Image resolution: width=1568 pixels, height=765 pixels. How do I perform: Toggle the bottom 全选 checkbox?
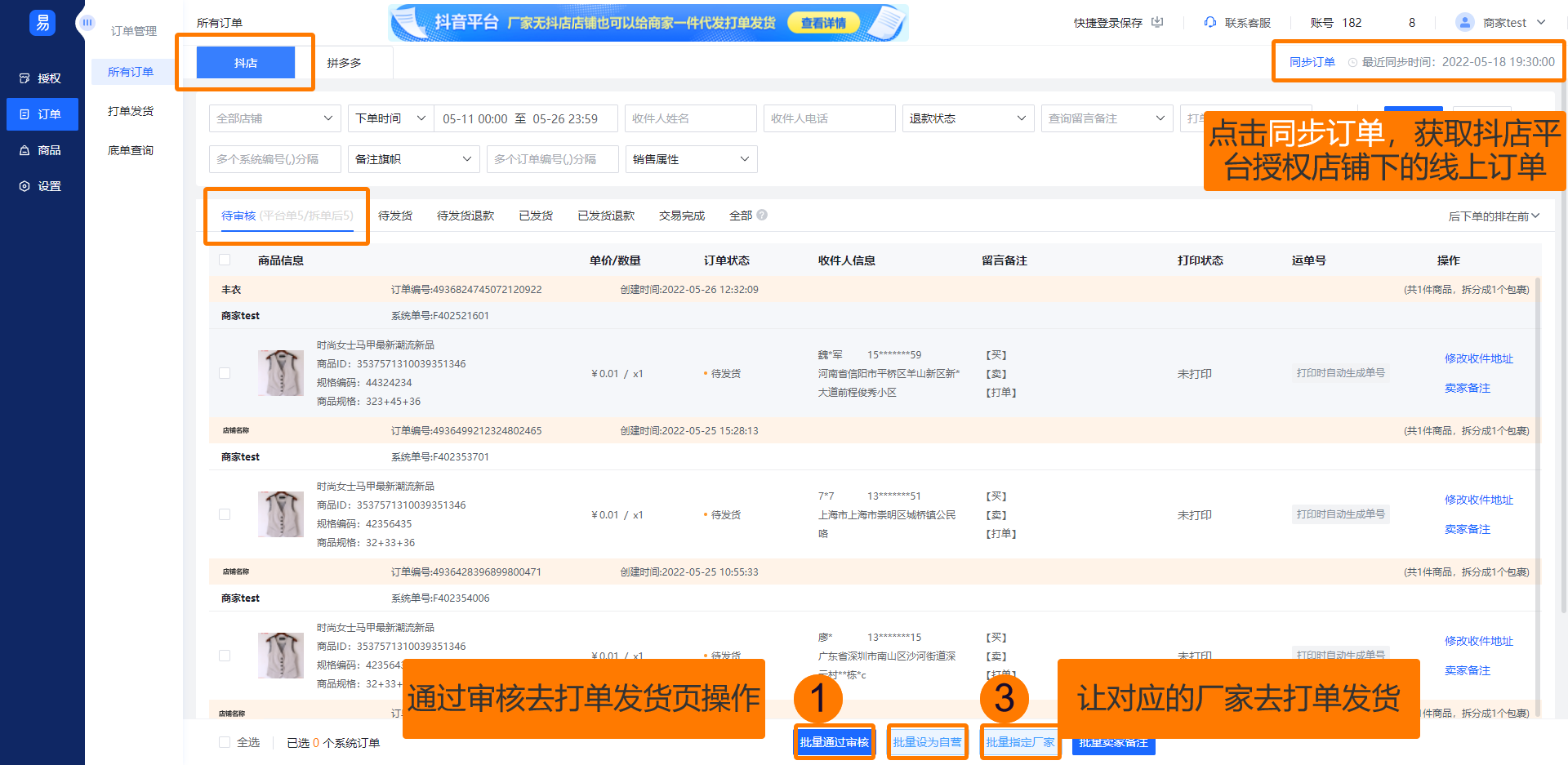pyautogui.click(x=225, y=742)
